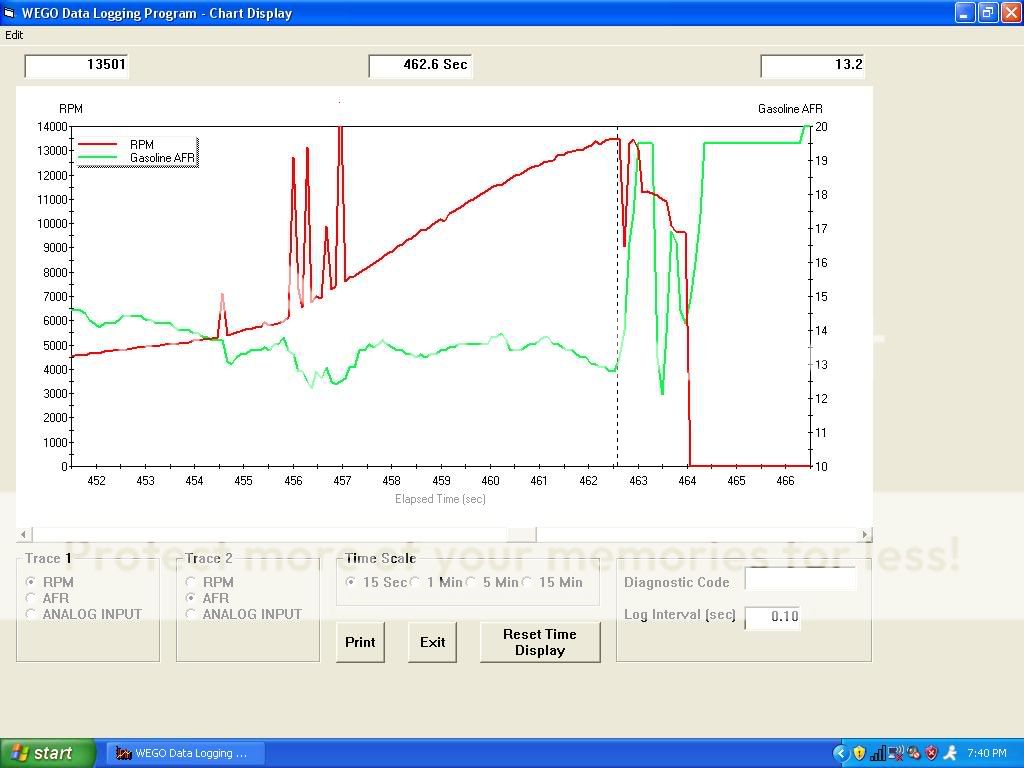Click the Print button

pyautogui.click(x=360, y=642)
